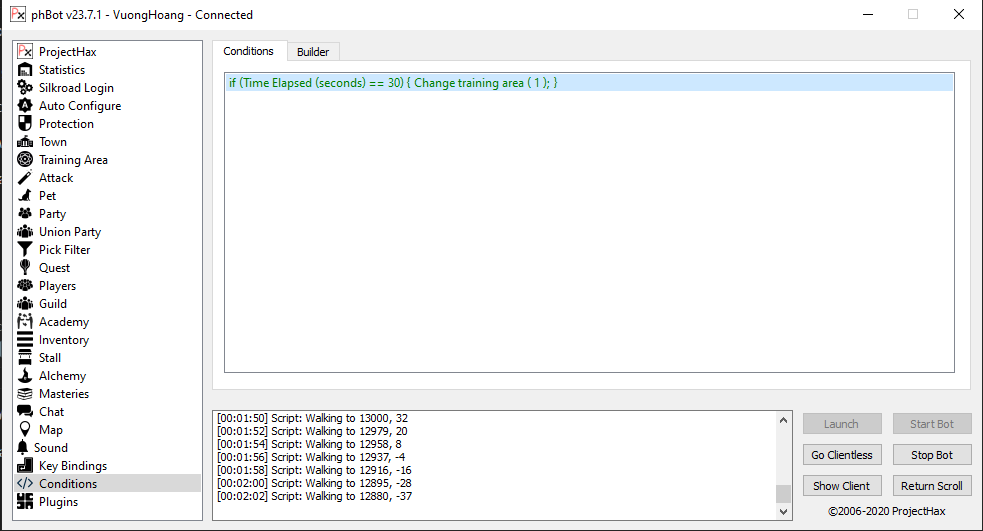Click the Plugins puzzle icon
Viewport: 983px width, 531px height.
click(x=25, y=502)
